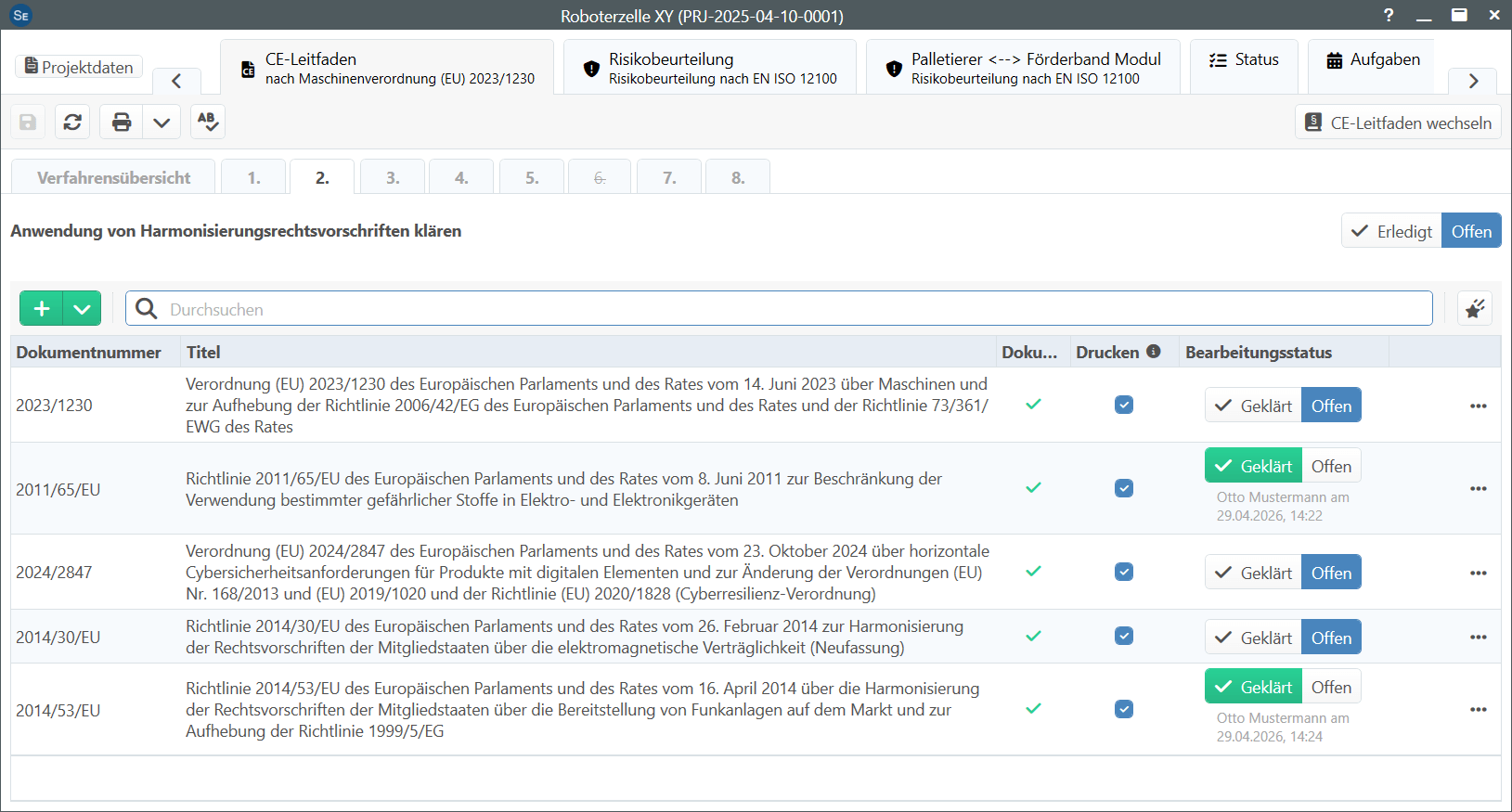Image resolution: width=1512 pixels, height=812 pixels.
Task: Click CE-Leitfaden wechseln button
Action: click(1398, 122)
